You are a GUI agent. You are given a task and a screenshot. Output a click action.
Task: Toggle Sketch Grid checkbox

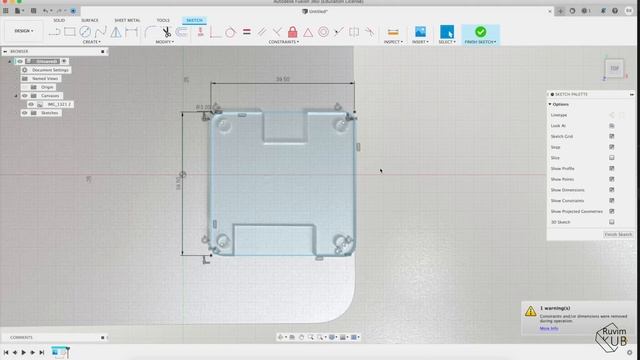[x=611, y=136]
